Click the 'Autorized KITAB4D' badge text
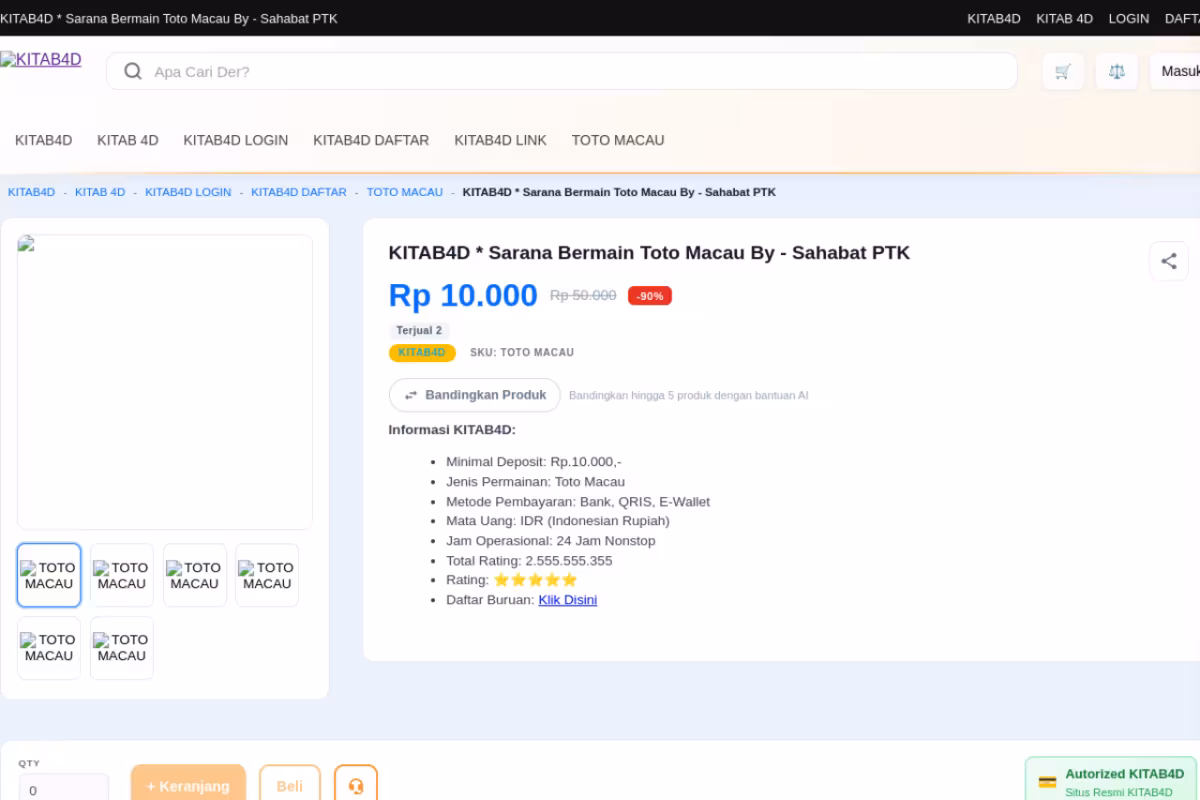Screen dimensions: 1200x800 point(1124,774)
